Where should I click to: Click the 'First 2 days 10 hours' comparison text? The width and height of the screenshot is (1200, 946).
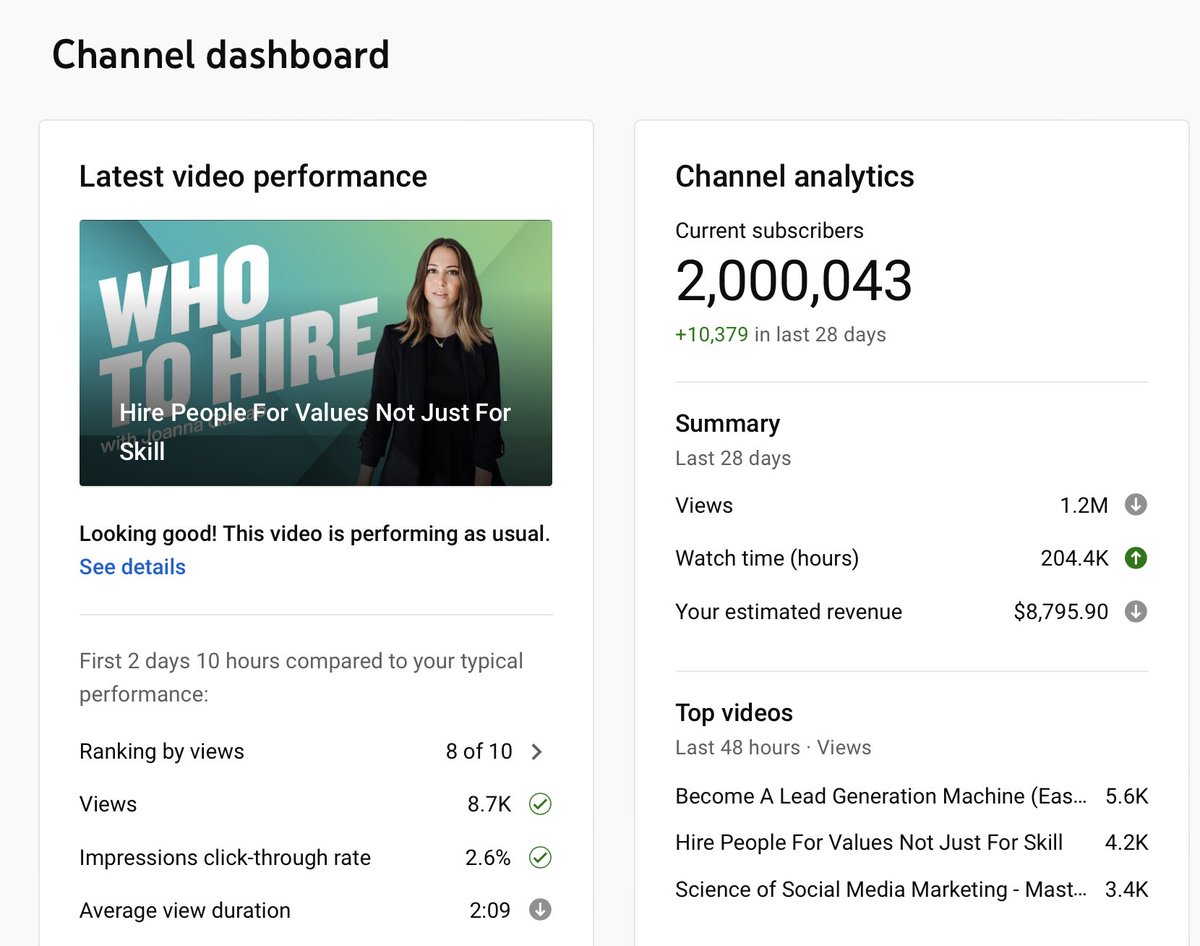coord(301,677)
